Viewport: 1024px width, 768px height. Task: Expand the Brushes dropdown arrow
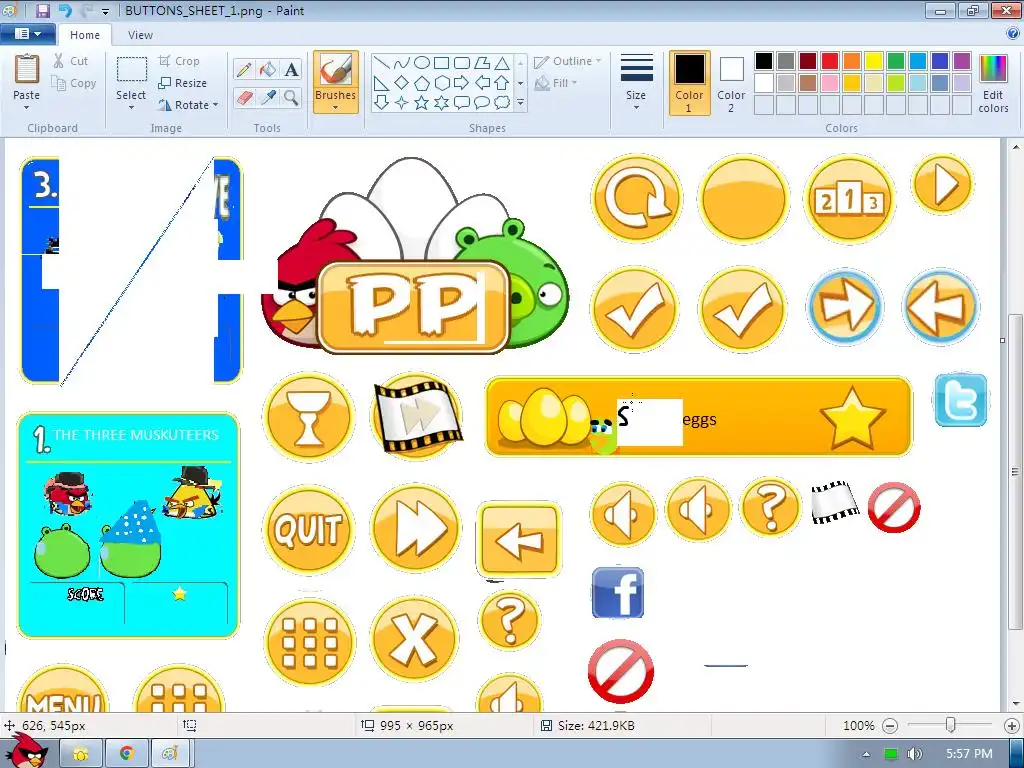pos(336,108)
